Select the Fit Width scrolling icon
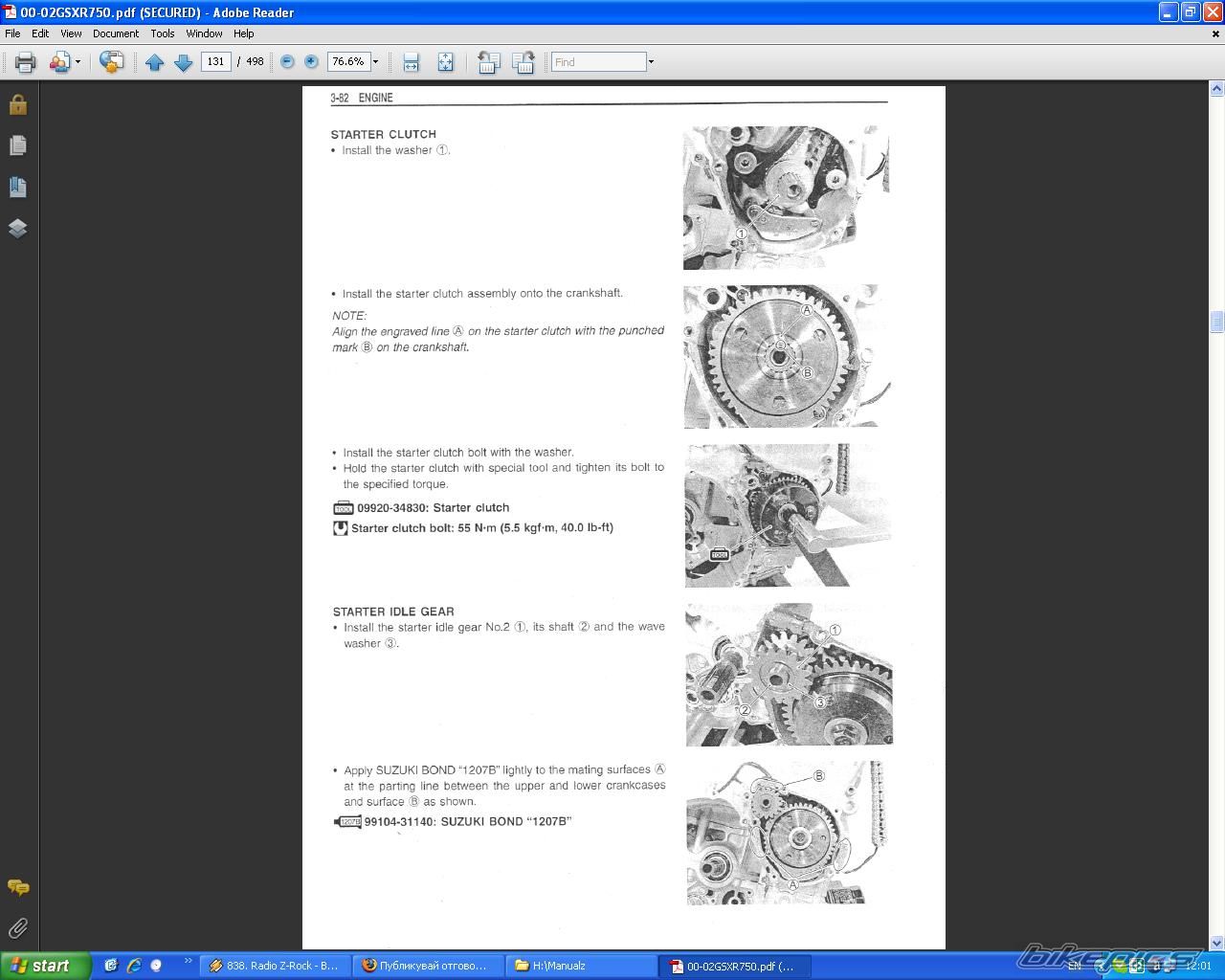The image size is (1225, 980). (x=412, y=62)
